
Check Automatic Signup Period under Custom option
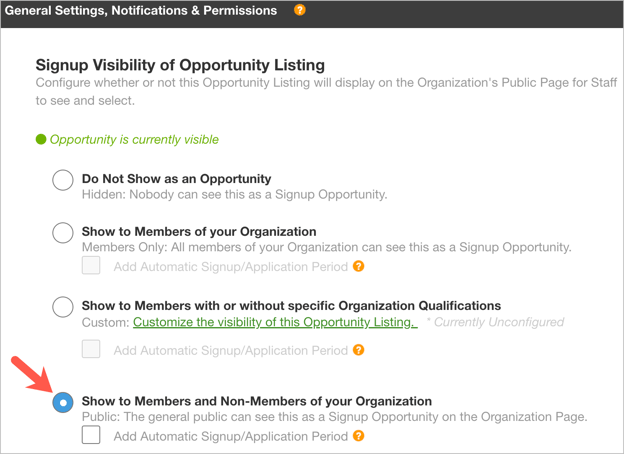point(91,349)
